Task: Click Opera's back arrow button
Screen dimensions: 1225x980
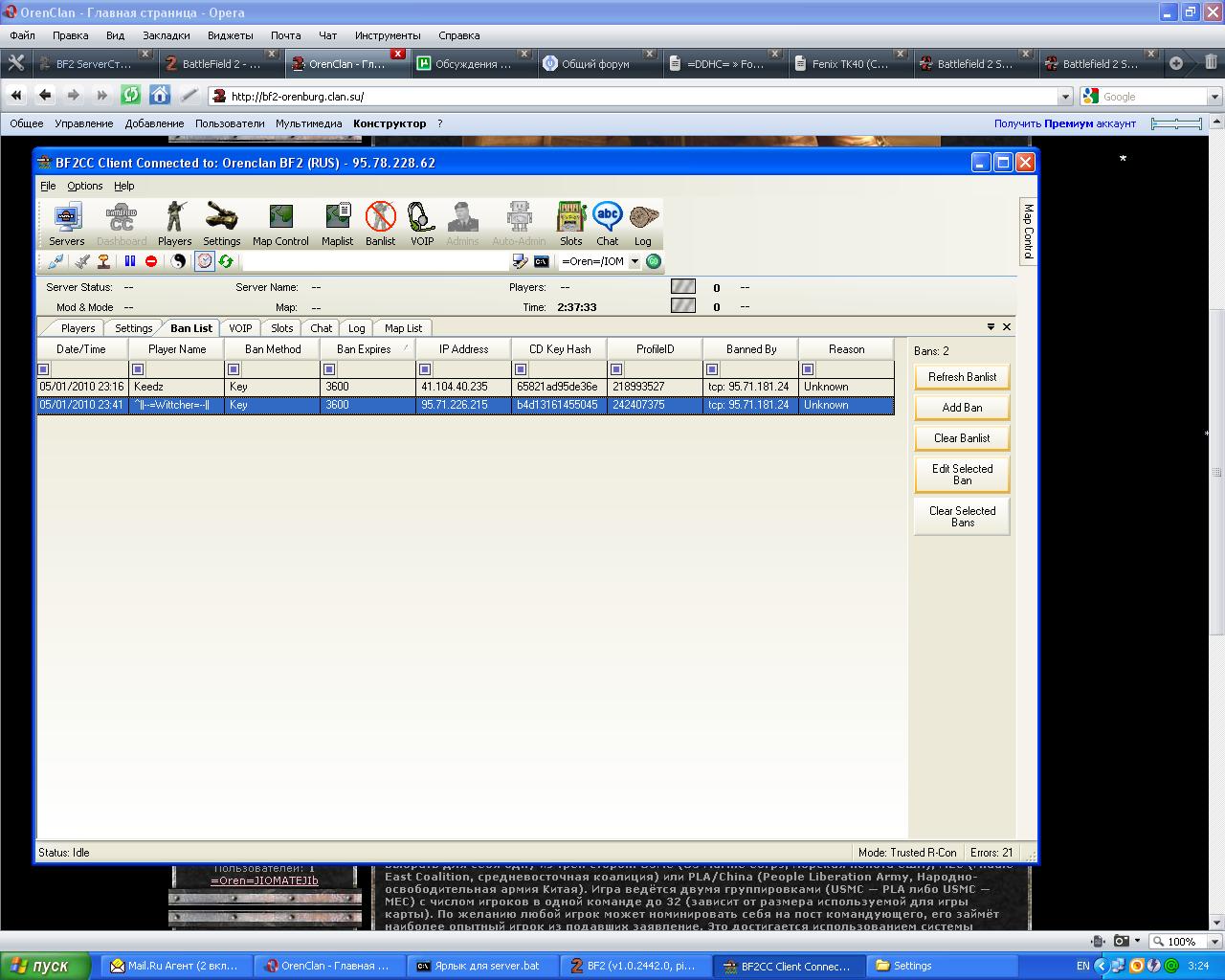Action: [45, 95]
